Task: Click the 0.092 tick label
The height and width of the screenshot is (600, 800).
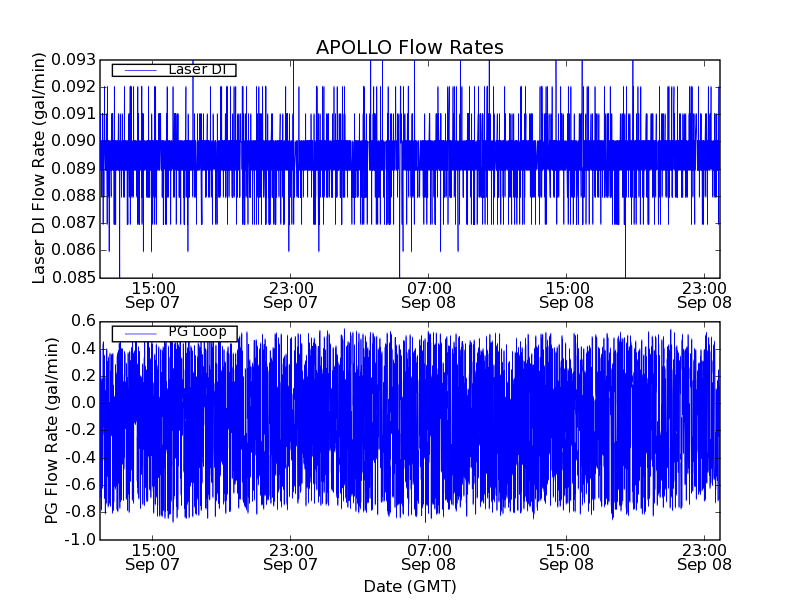Action: tap(73, 87)
